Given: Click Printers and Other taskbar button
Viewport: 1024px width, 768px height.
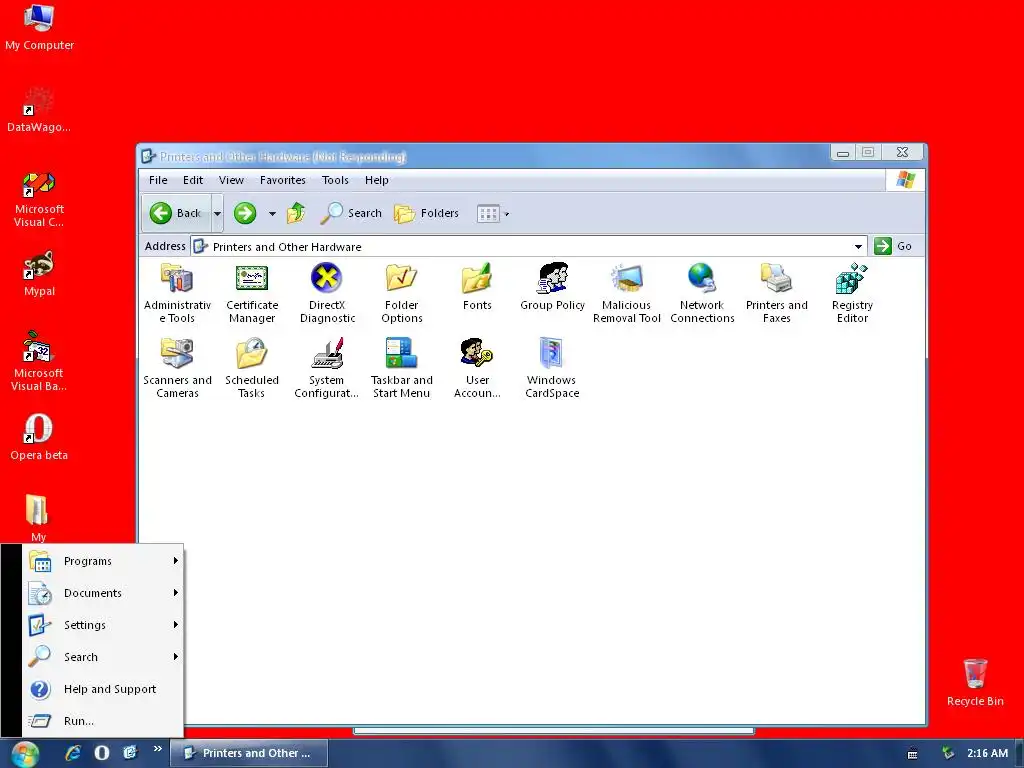Looking at the screenshot, I should [x=249, y=753].
